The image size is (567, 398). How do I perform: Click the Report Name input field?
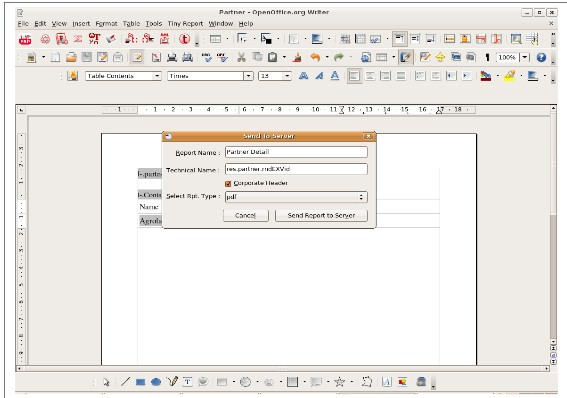pyautogui.click(x=296, y=152)
